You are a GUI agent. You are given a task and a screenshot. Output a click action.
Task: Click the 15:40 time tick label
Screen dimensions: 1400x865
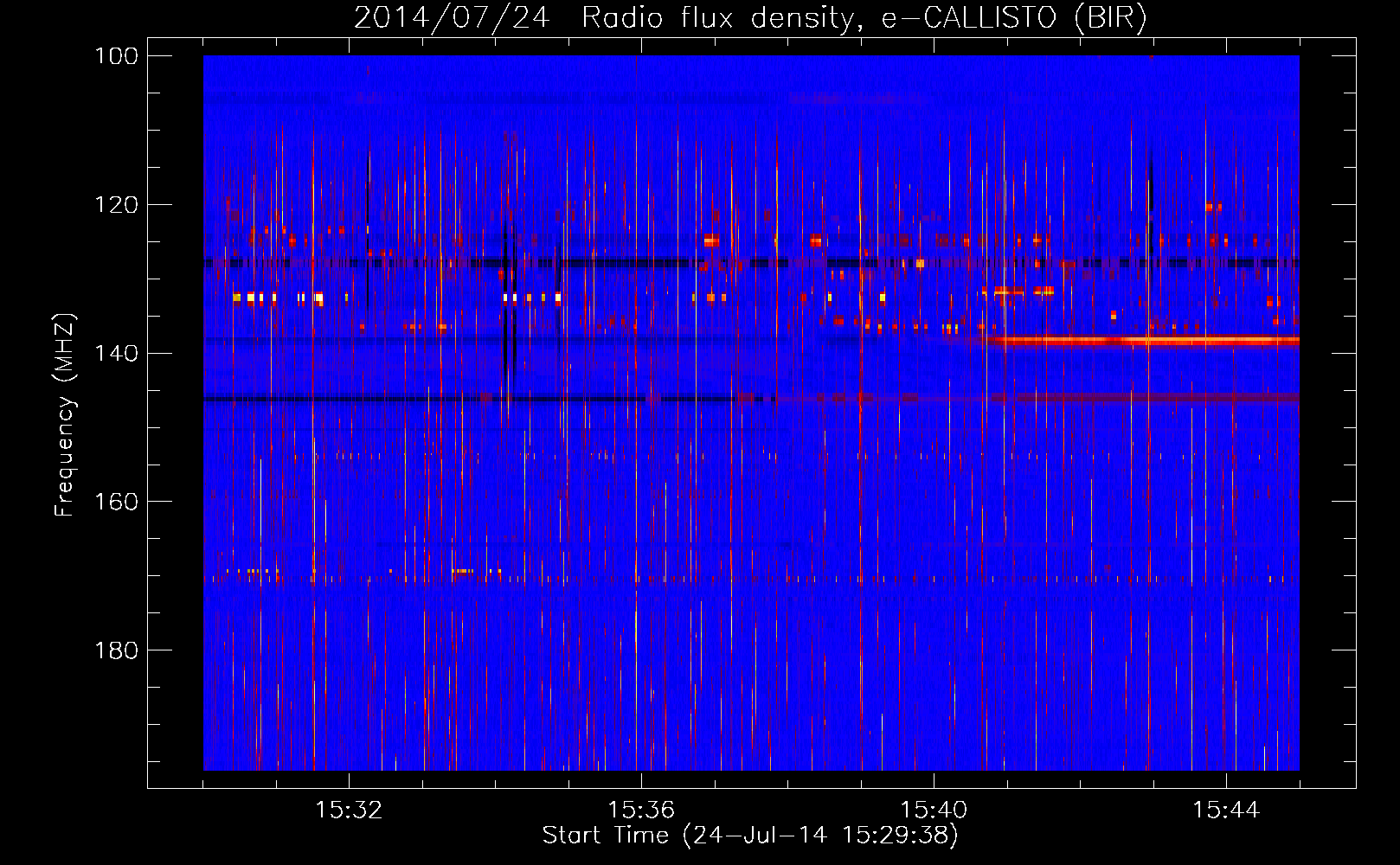point(934,811)
